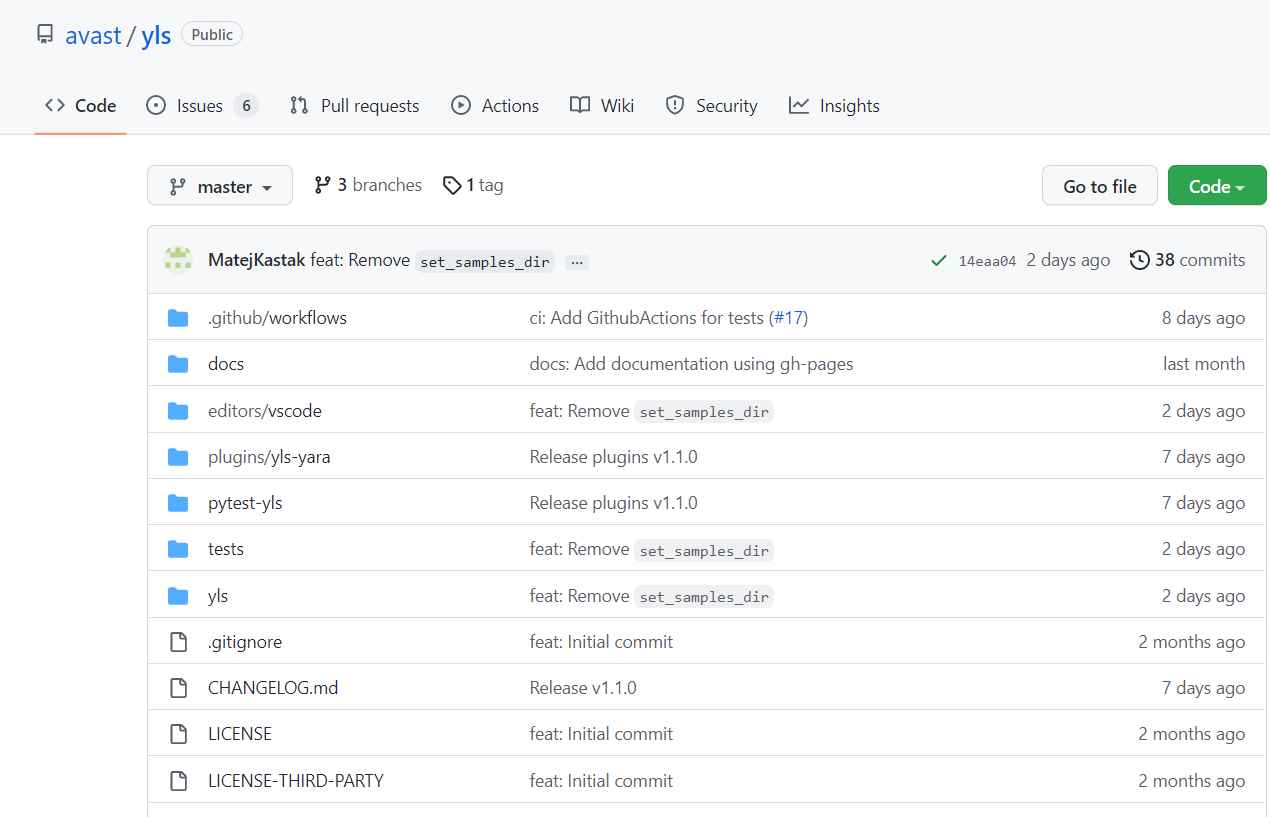Click the tag icon before 1 tag
Image resolution: width=1270 pixels, height=817 pixels.
point(452,185)
